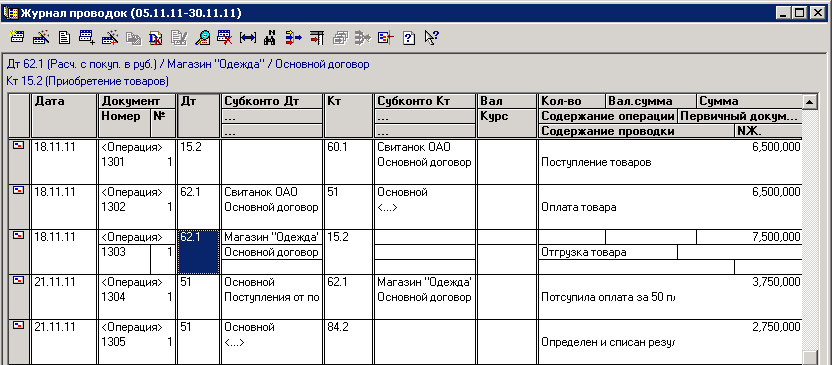Click the Сумма column header
The image size is (832, 365).
(x=749, y=101)
